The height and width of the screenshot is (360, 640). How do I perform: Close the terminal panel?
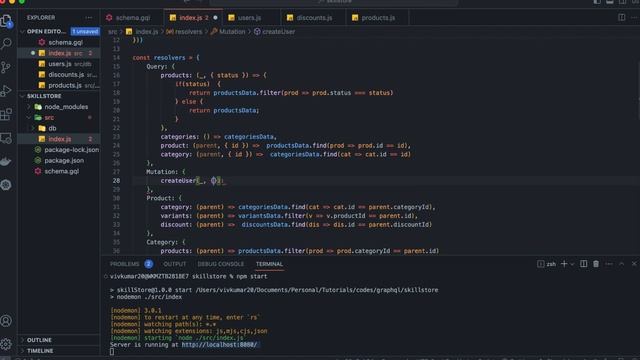(634, 264)
